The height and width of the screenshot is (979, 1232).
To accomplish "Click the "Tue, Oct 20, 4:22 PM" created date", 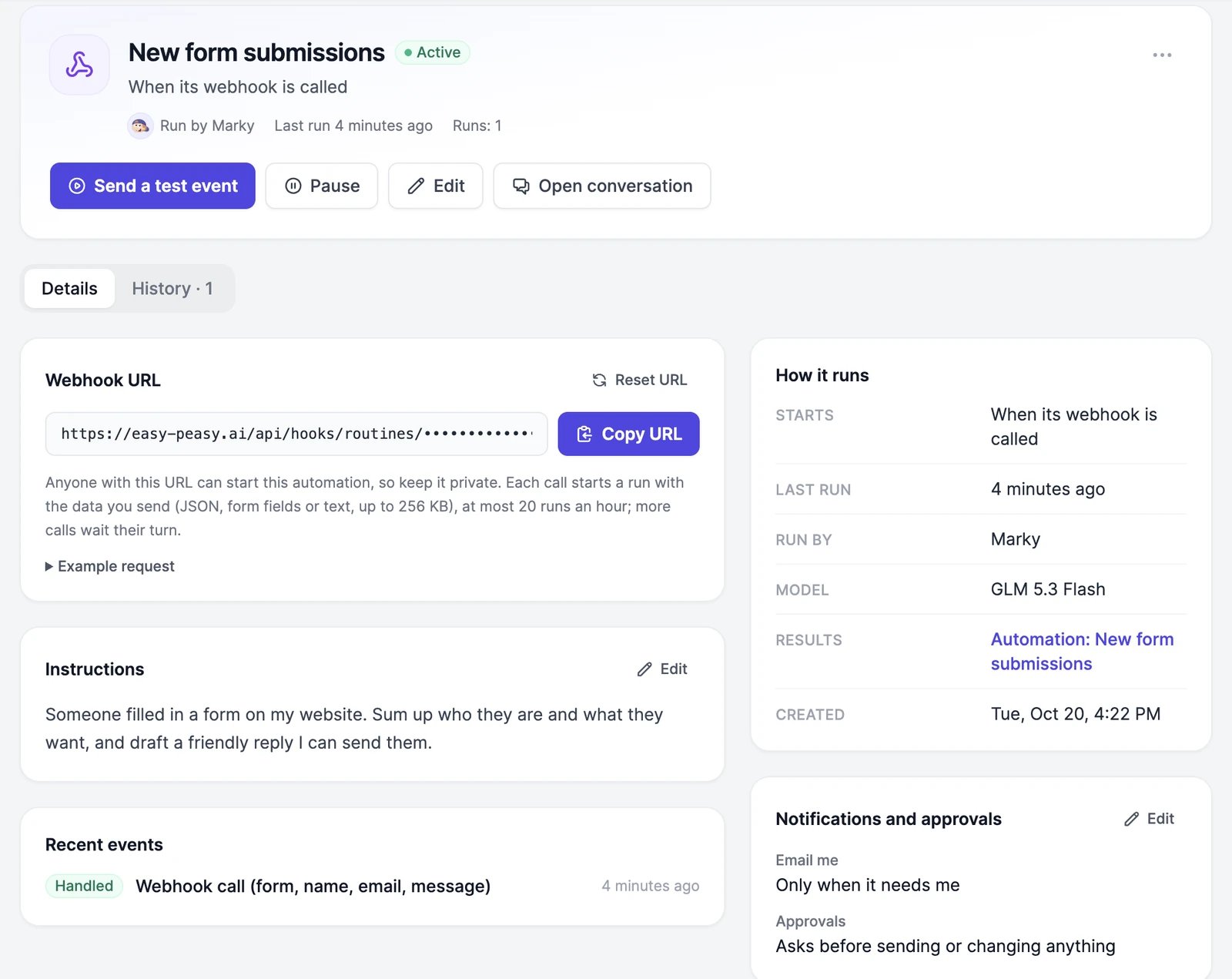I will 1076,714.
